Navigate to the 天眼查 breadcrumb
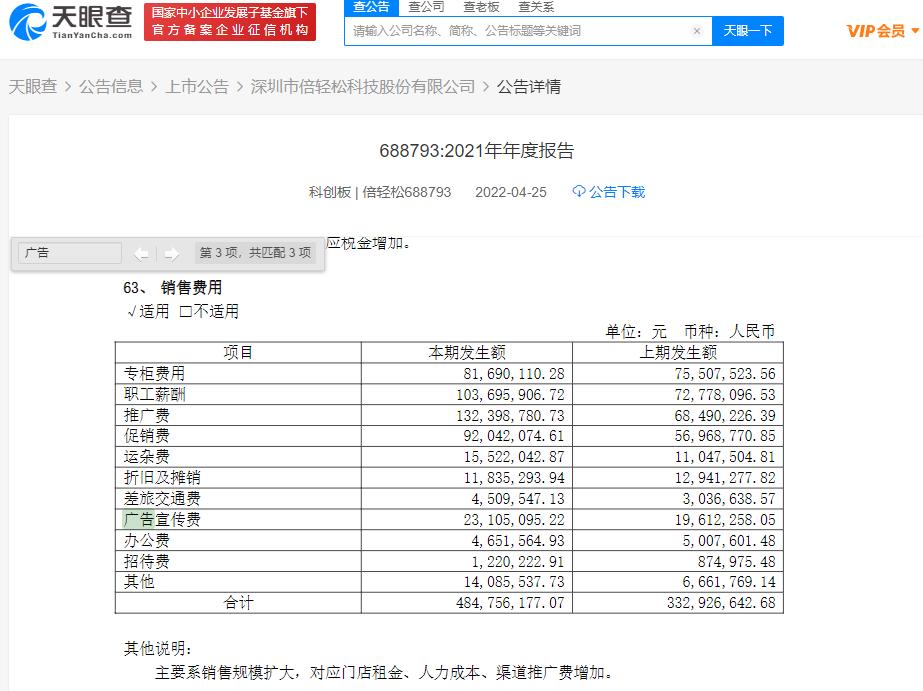This screenshot has height=691, width=923. 32,87
